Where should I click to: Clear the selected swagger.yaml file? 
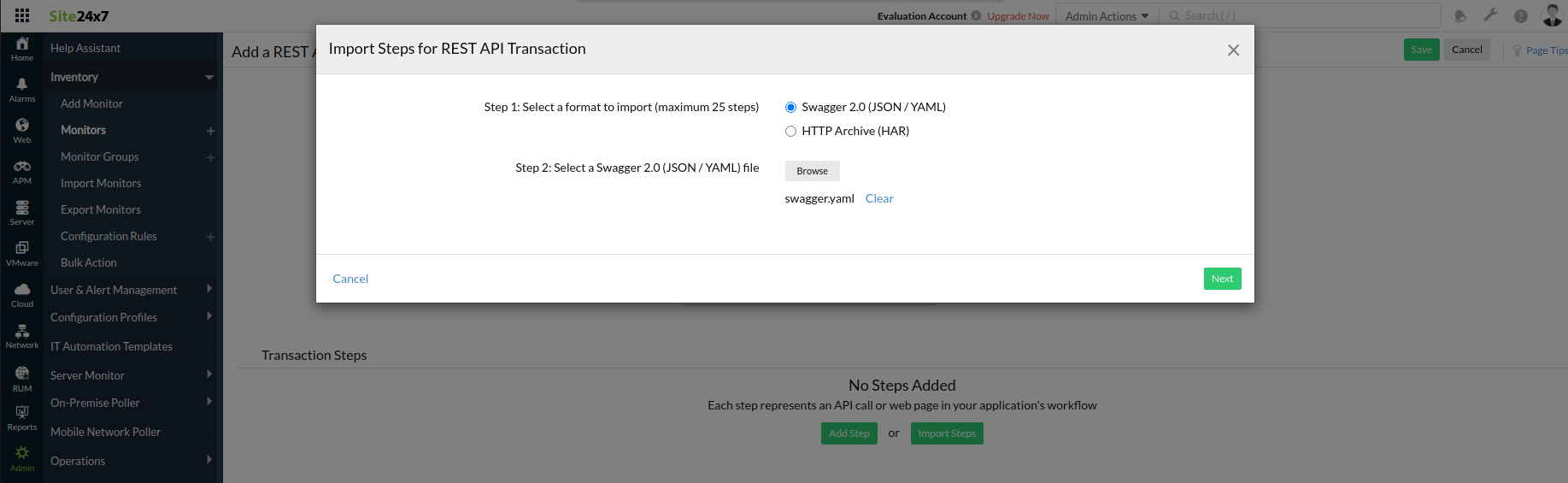coord(879,198)
